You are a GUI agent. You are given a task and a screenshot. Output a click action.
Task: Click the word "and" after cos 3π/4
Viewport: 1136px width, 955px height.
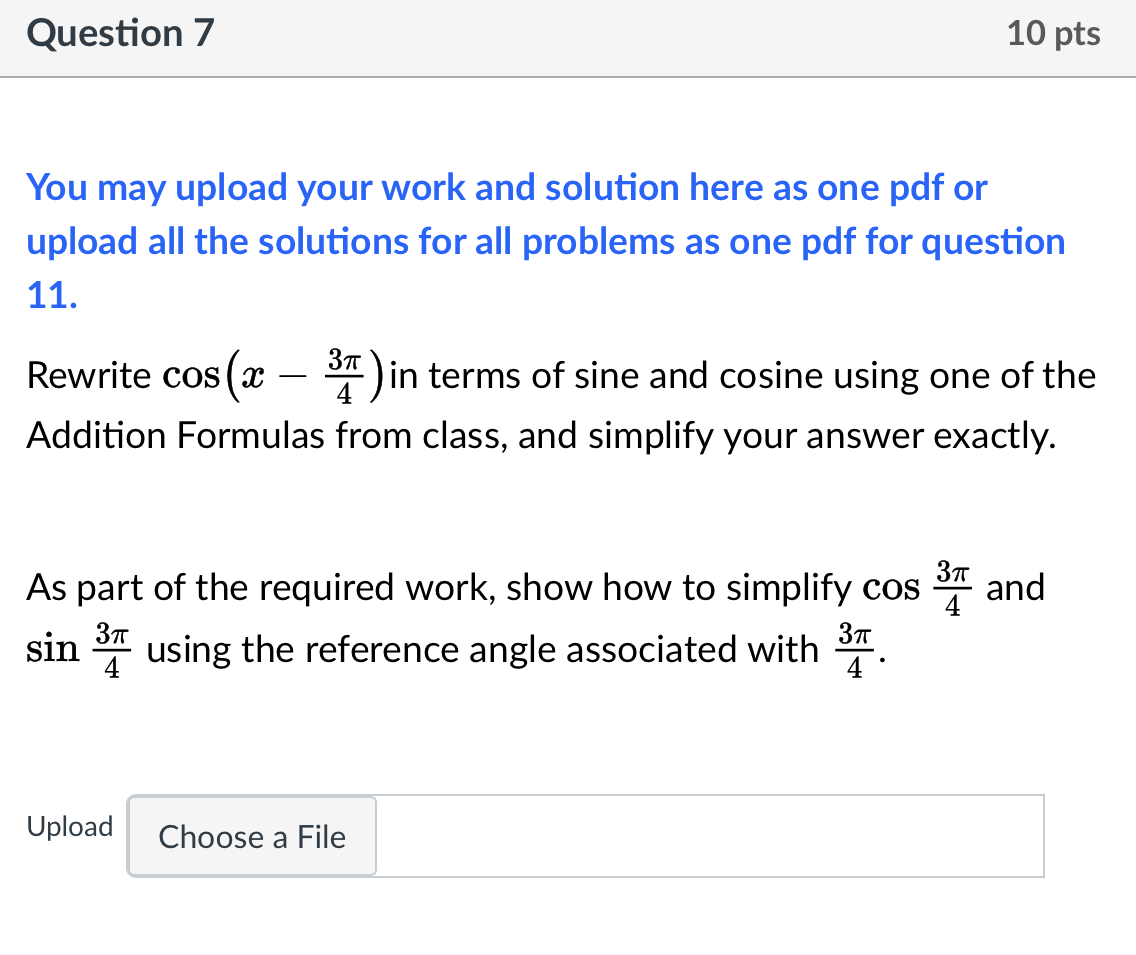point(1015,588)
